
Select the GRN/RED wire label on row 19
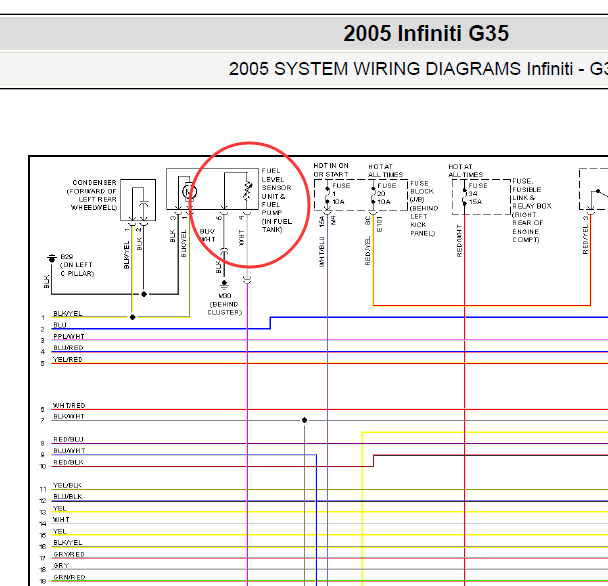pos(69,577)
